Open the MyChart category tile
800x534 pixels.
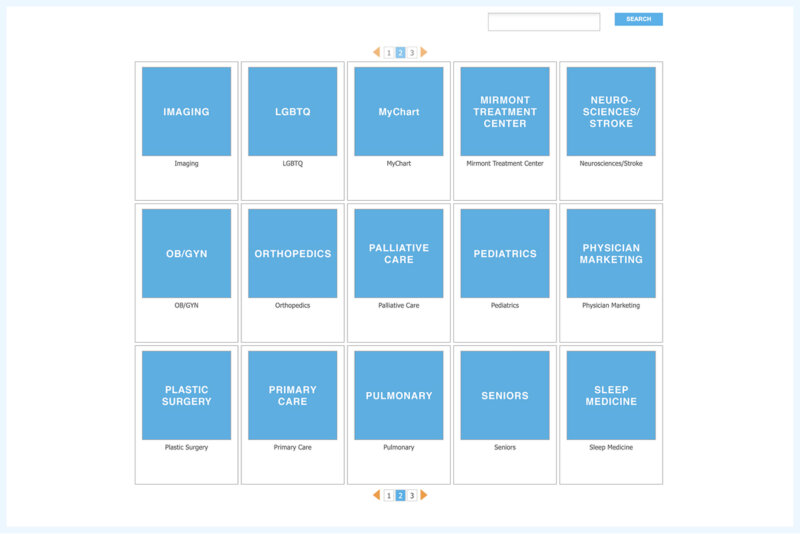[x=398, y=111]
